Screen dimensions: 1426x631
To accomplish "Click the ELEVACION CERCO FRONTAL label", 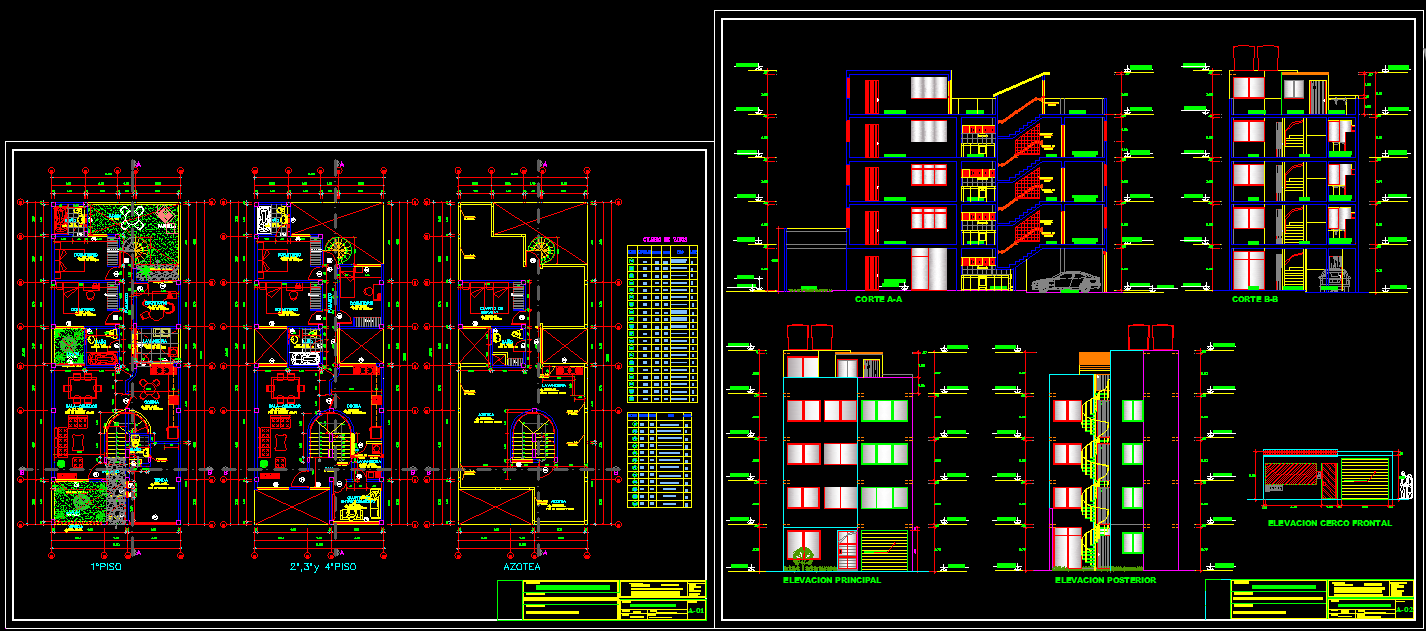I will pyautogui.click(x=1329, y=523).
